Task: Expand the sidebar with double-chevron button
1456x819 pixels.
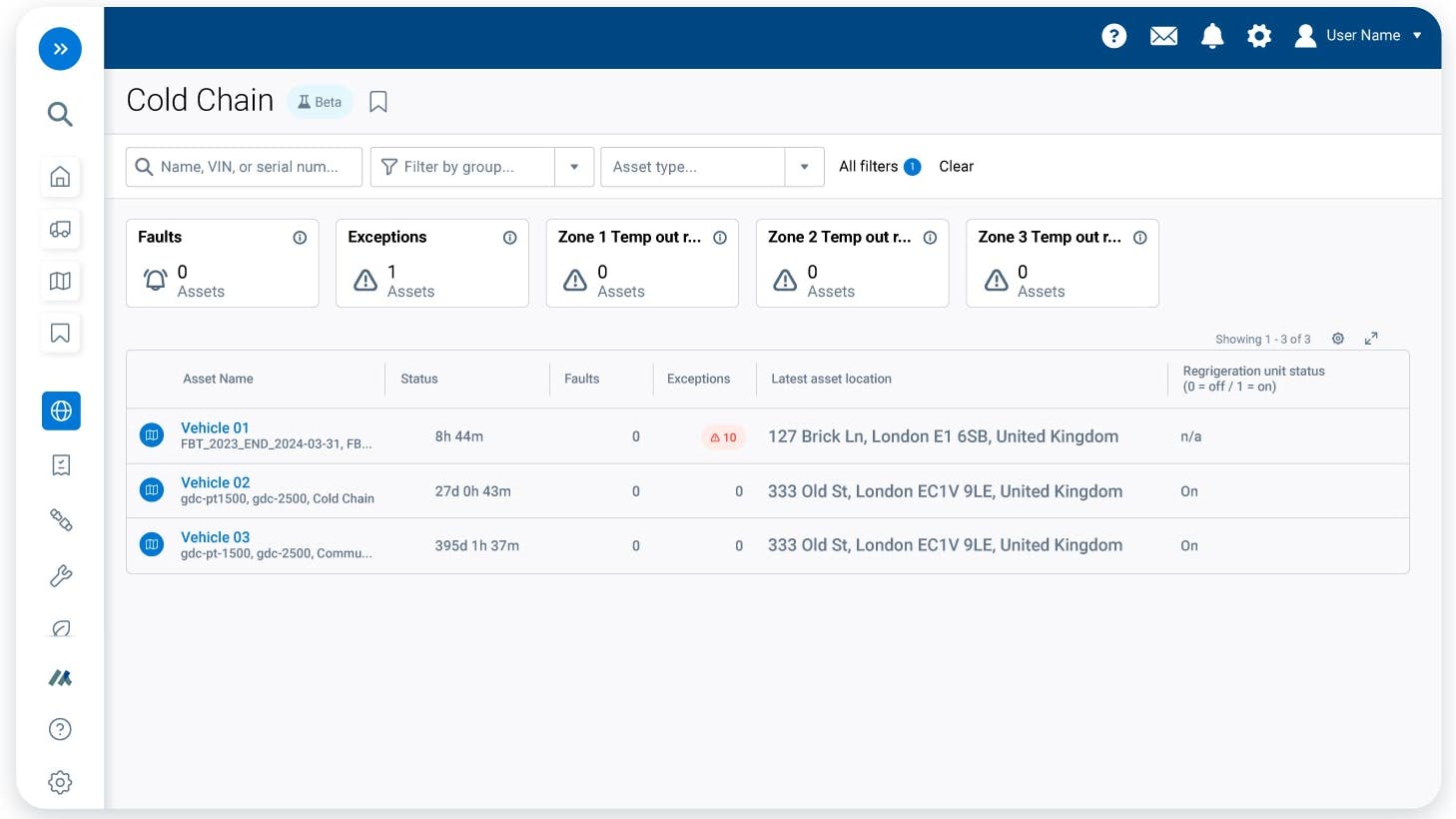Action: pos(60,49)
